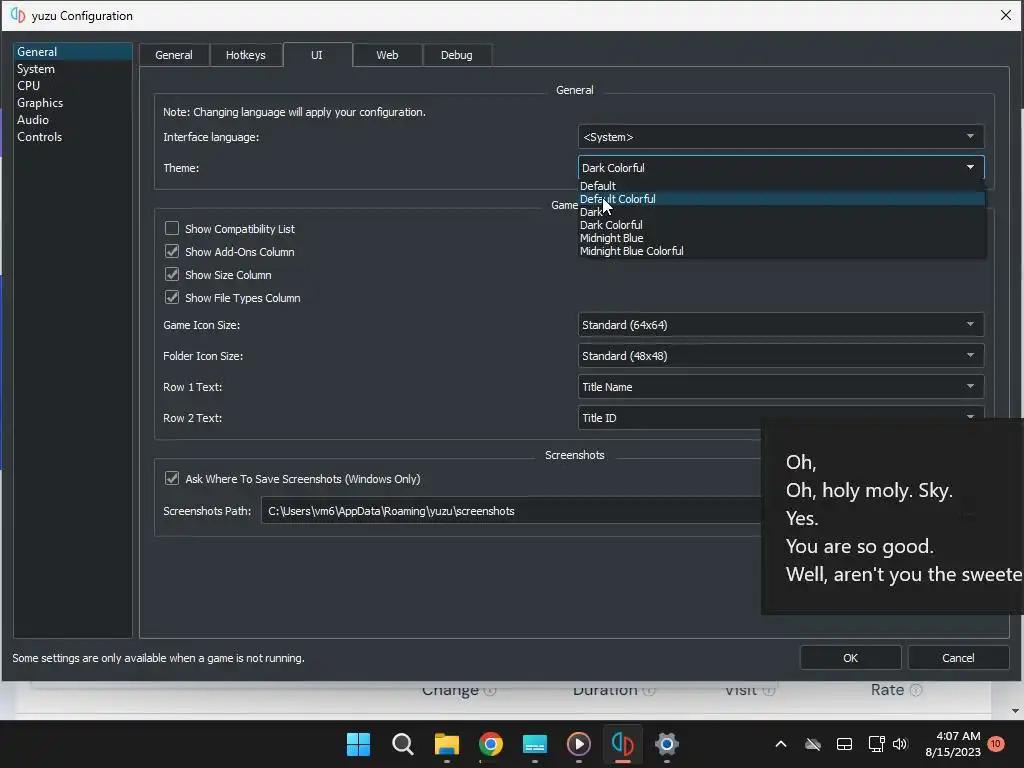Open the Row 2 Text dropdown

(x=780, y=417)
